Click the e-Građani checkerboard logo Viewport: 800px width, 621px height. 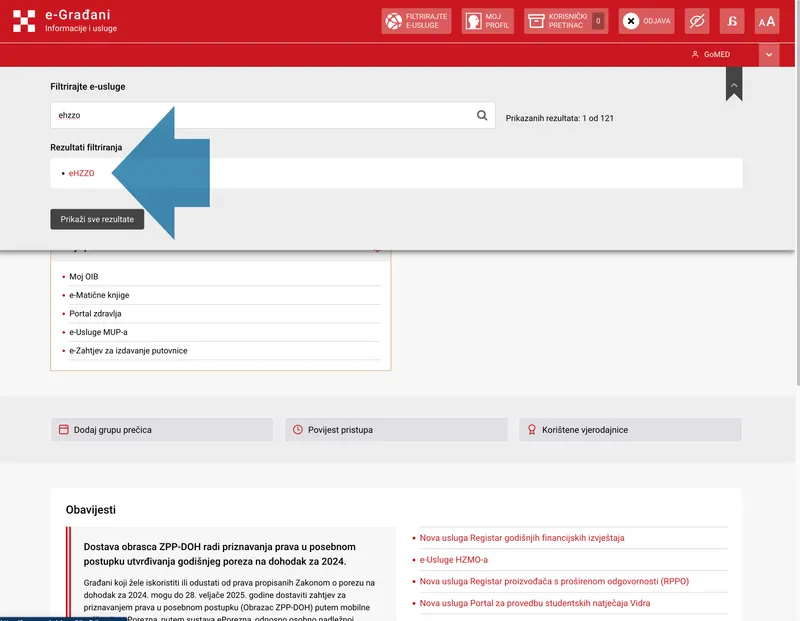[24, 21]
